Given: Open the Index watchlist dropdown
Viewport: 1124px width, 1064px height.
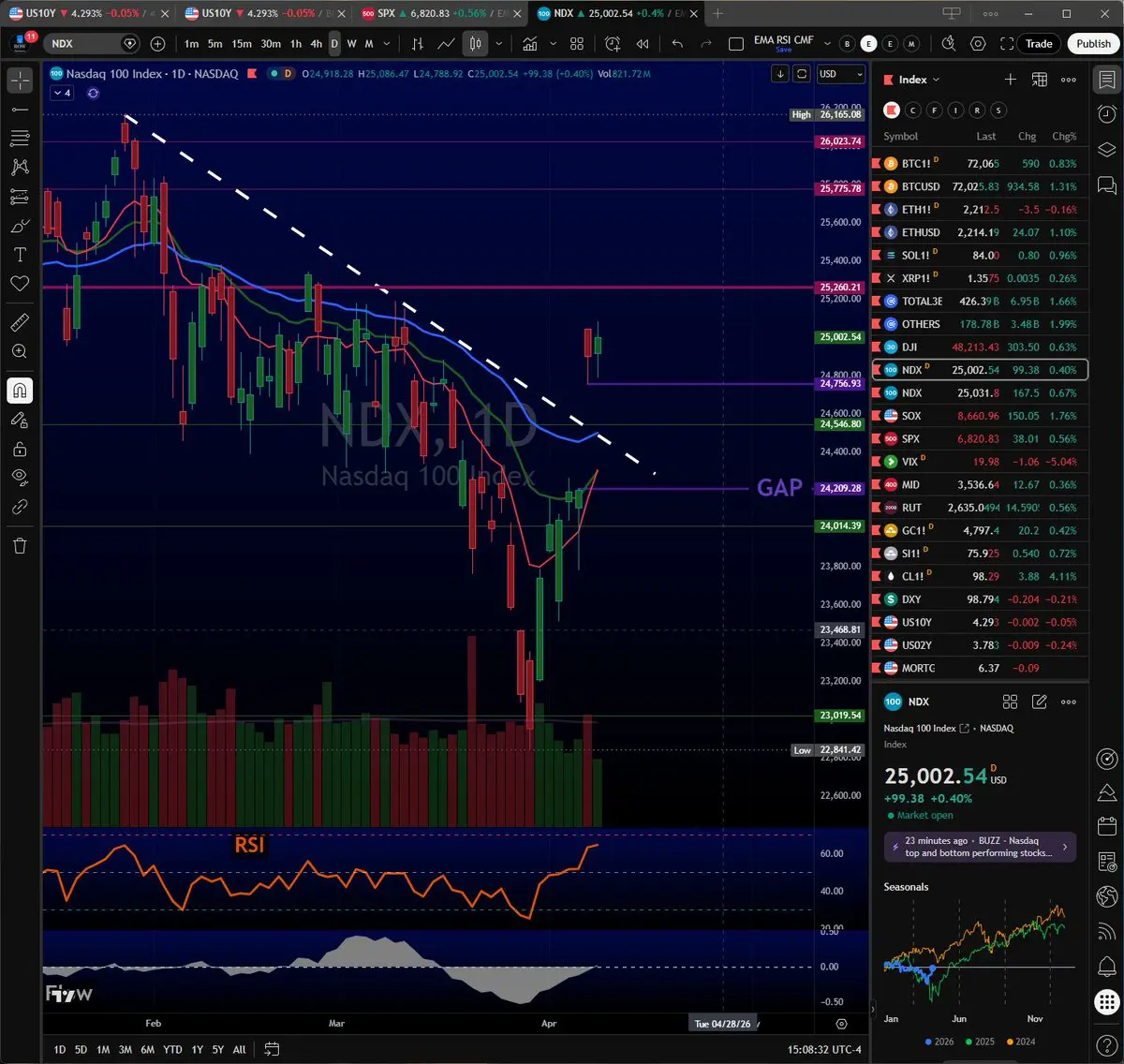Looking at the screenshot, I should (x=919, y=80).
